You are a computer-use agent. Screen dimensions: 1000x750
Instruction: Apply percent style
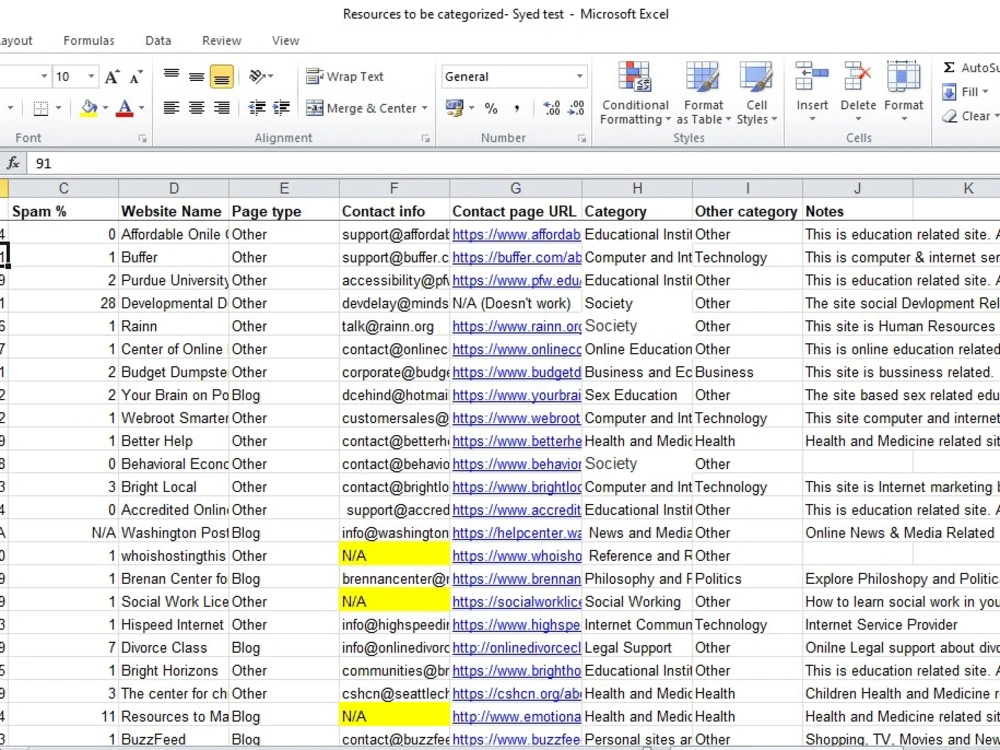point(491,108)
